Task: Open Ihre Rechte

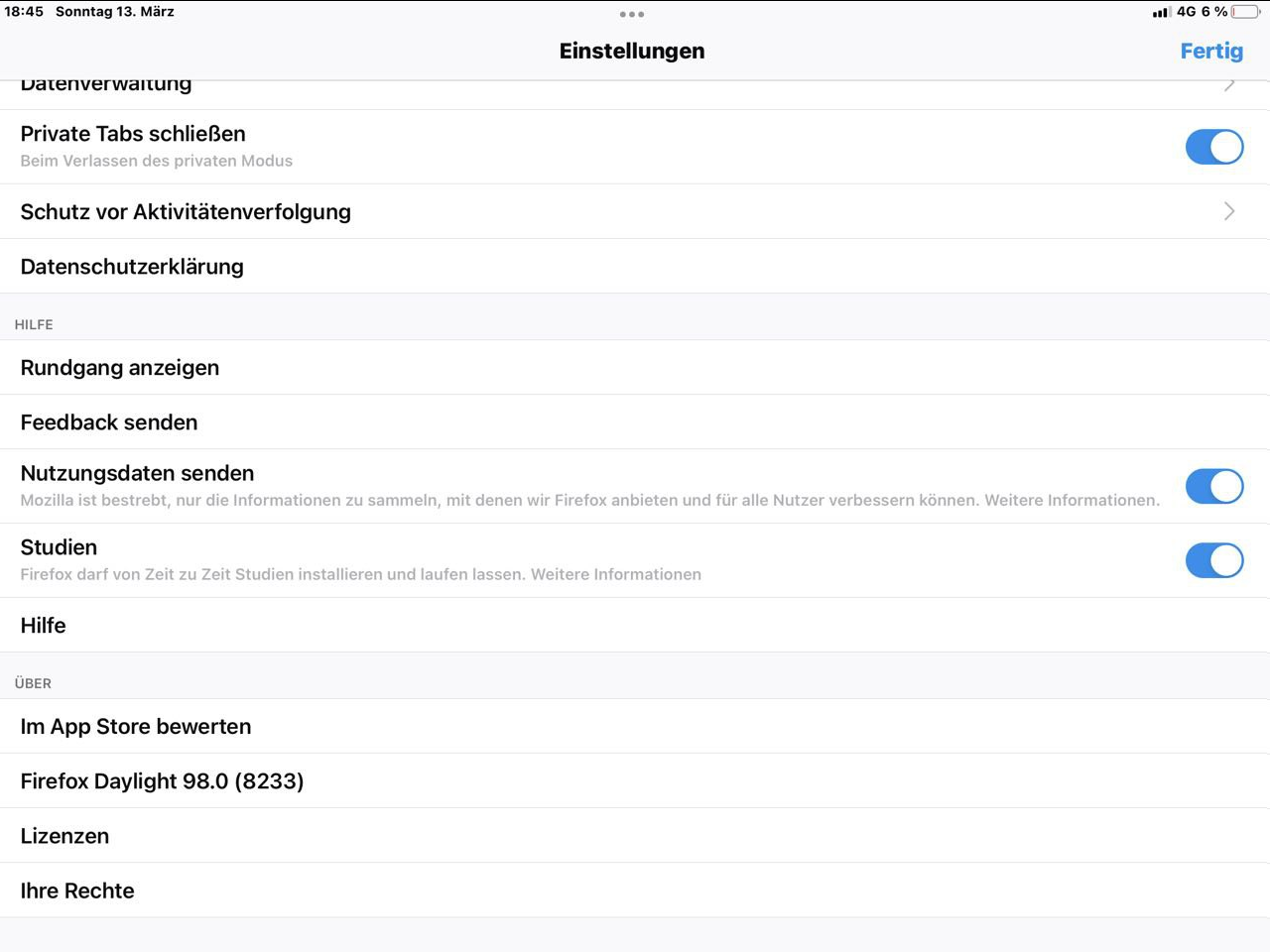Action: coord(77,891)
